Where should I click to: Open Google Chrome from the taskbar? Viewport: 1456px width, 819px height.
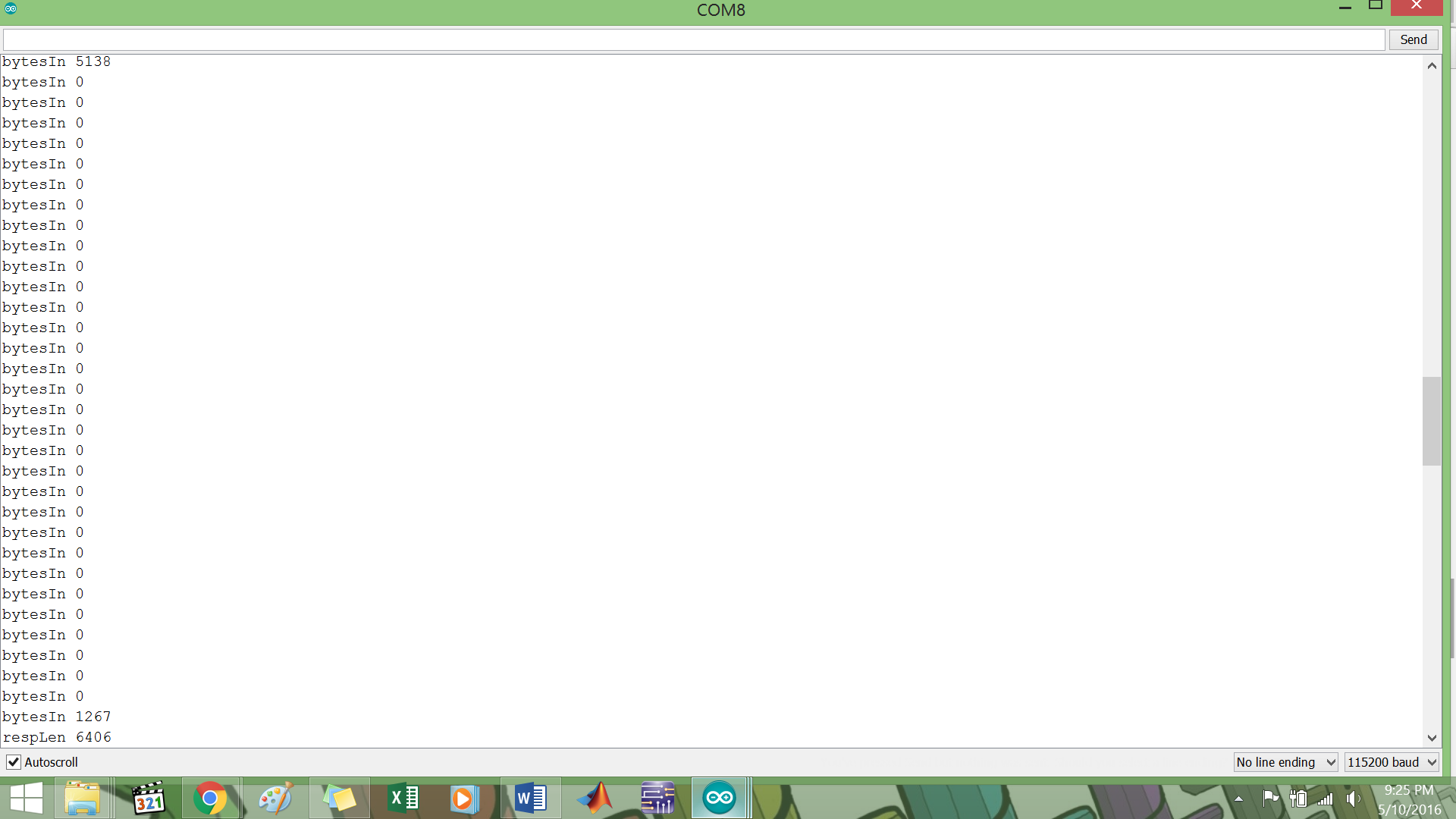click(210, 799)
